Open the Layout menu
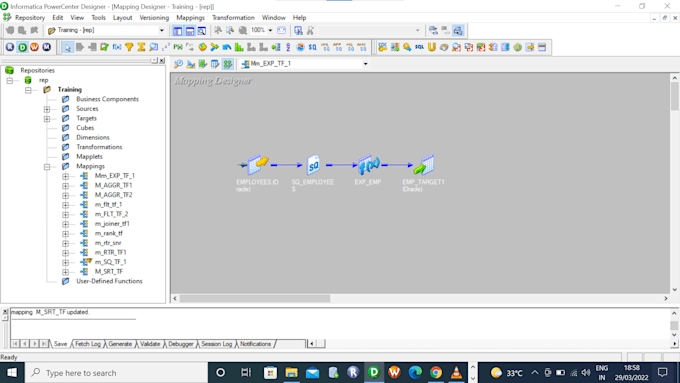The image size is (680, 383). pos(122,18)
